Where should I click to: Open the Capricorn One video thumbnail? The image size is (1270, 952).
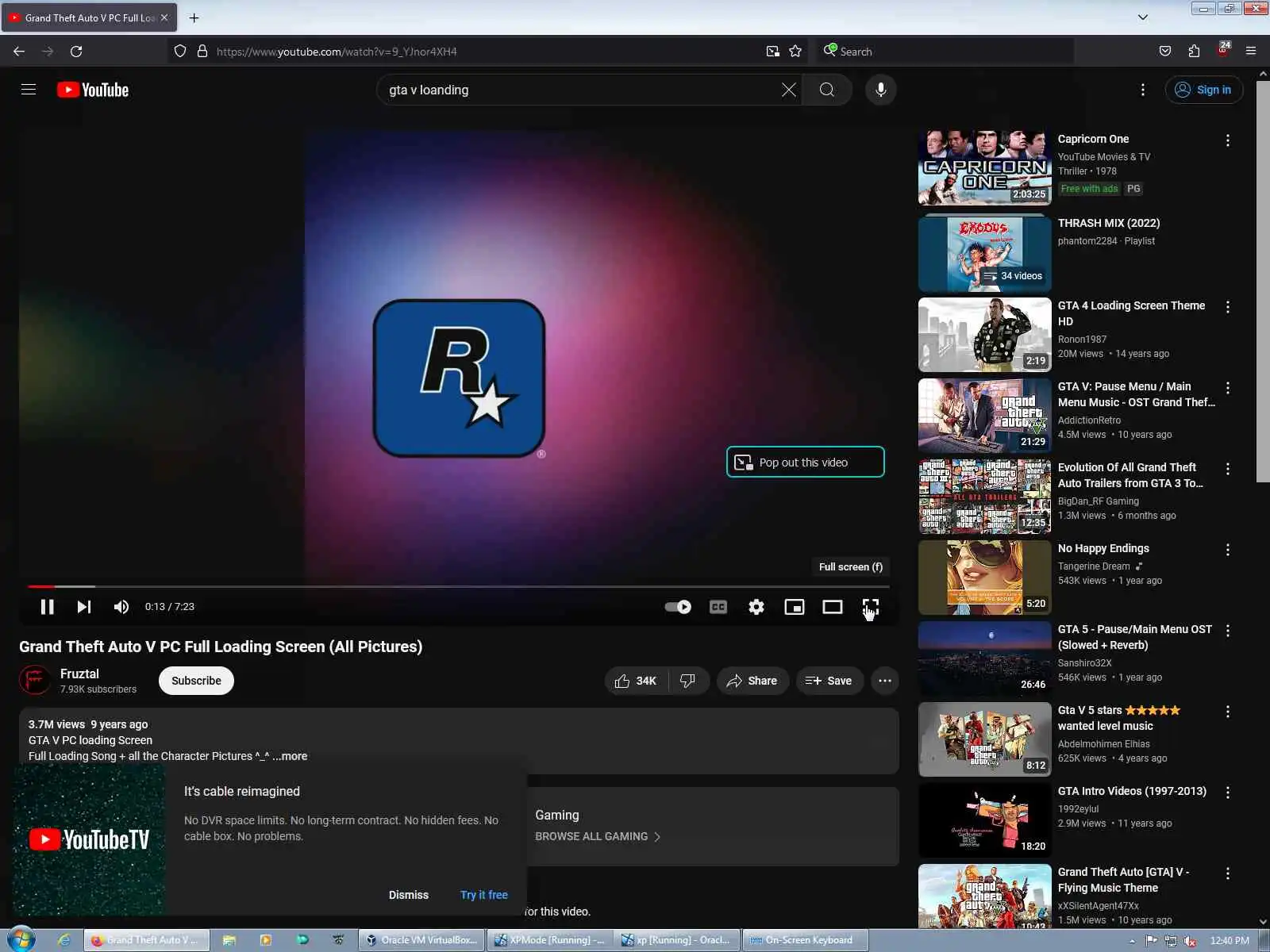point(985,169)
